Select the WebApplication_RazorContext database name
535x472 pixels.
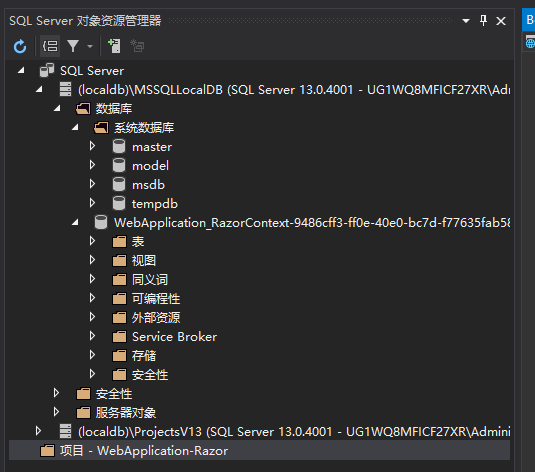coord(312,223)
